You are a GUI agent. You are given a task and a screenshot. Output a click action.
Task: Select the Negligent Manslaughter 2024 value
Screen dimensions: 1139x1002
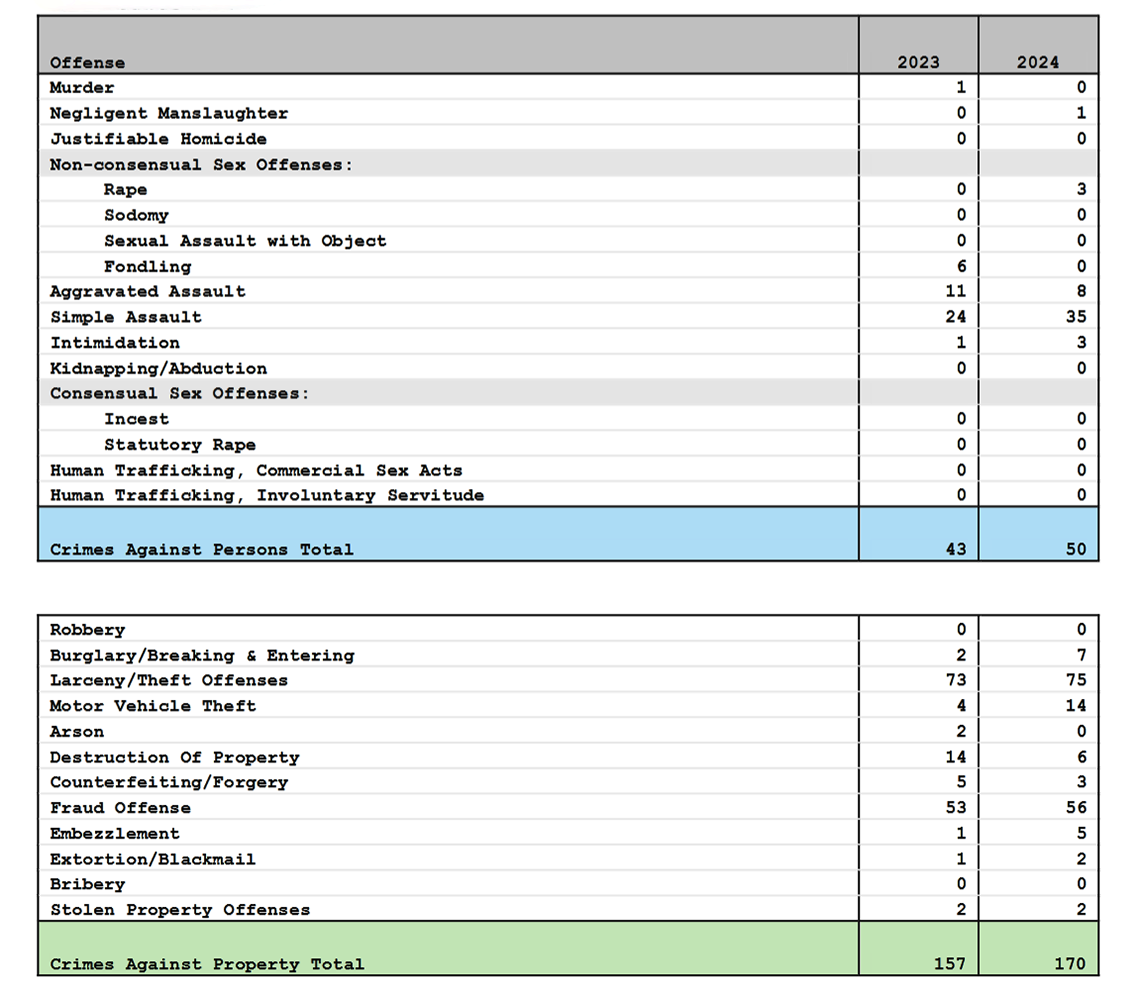pos(1080,114)
